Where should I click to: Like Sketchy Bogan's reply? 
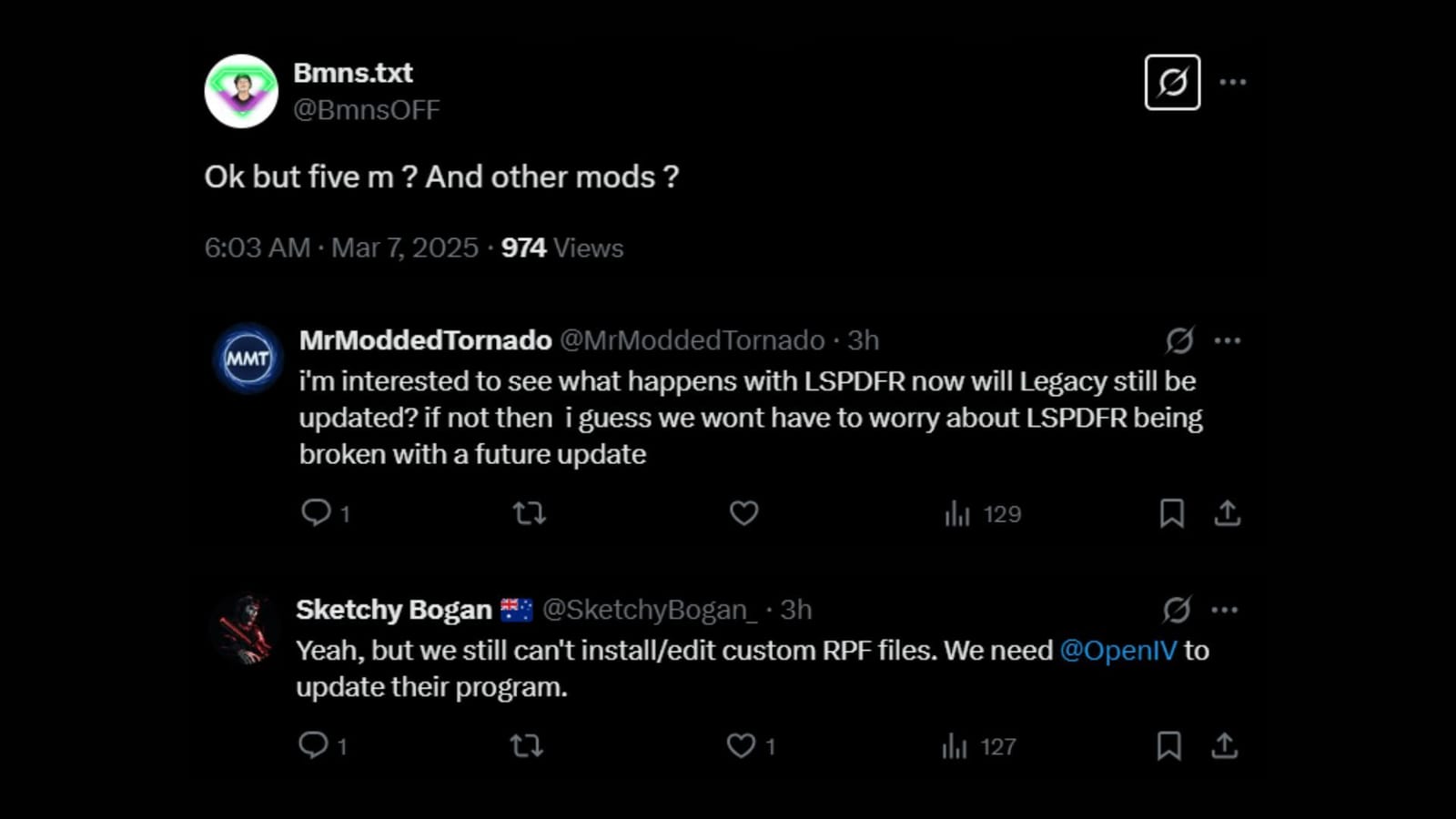pyautogui.click(x=741, y=745)
